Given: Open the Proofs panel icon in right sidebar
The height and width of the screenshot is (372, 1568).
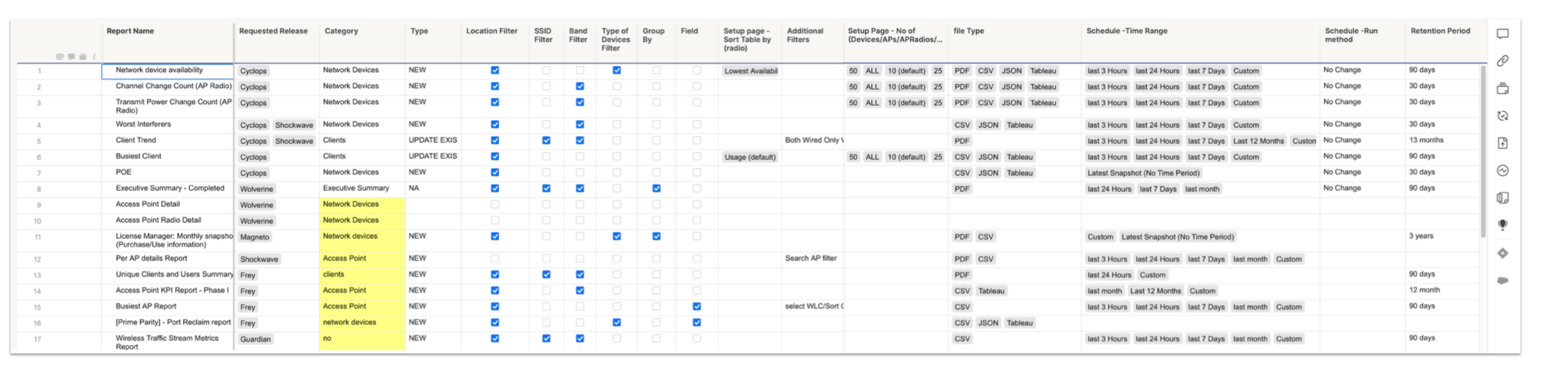Looking at the screenshot, I should point(1502,89).
